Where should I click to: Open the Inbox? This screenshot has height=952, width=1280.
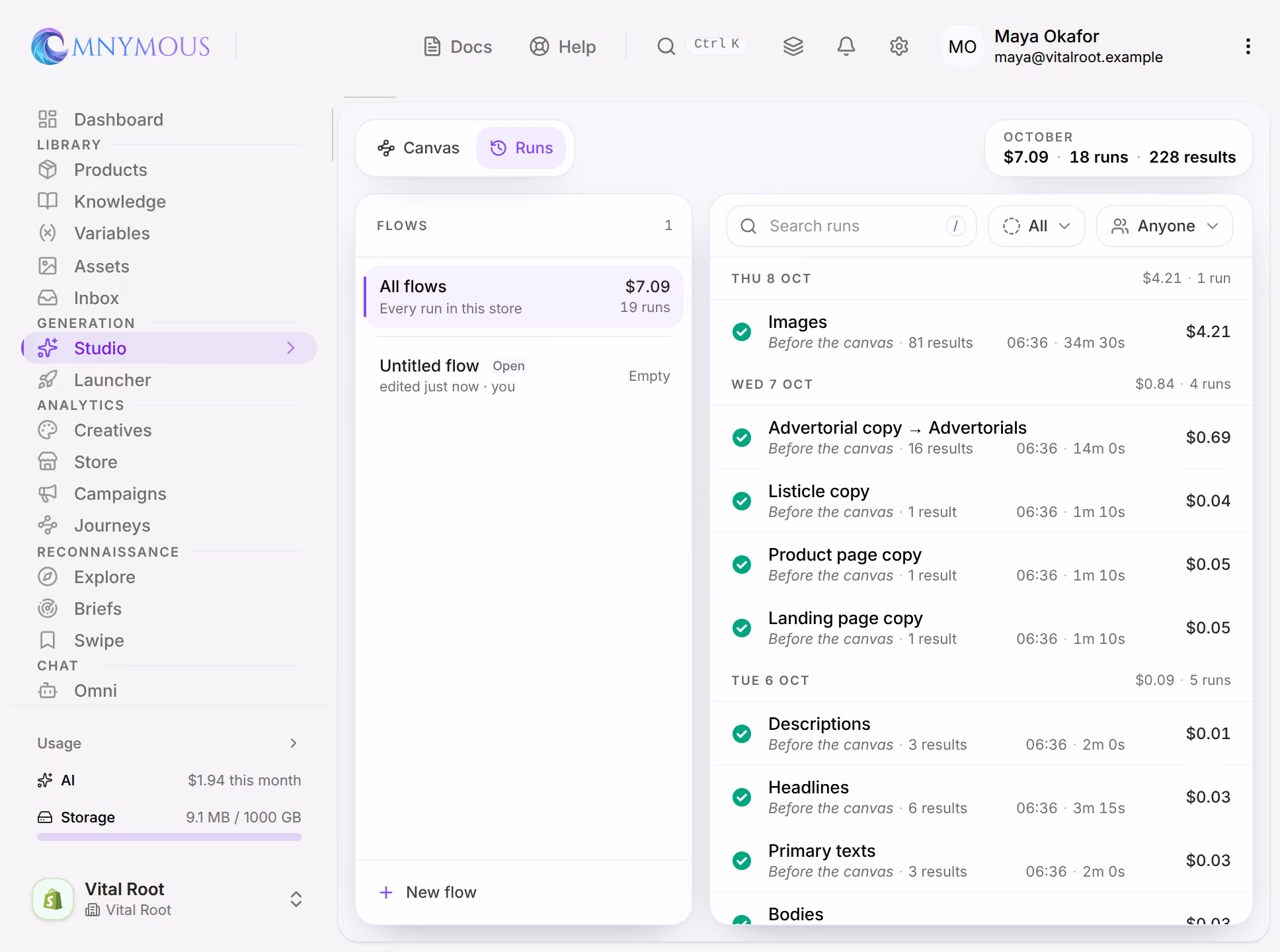(169, 298)
